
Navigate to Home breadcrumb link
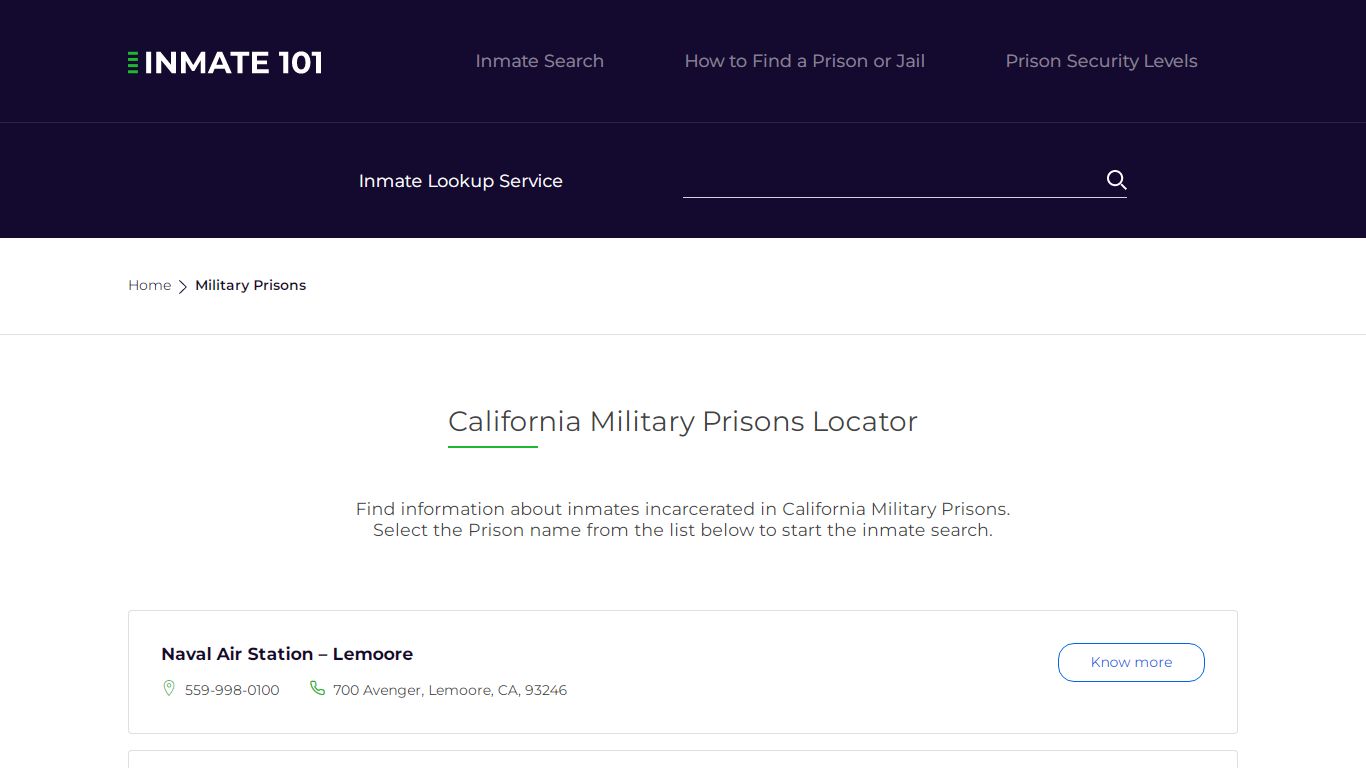pyautogui.click(x=149, y=285)
